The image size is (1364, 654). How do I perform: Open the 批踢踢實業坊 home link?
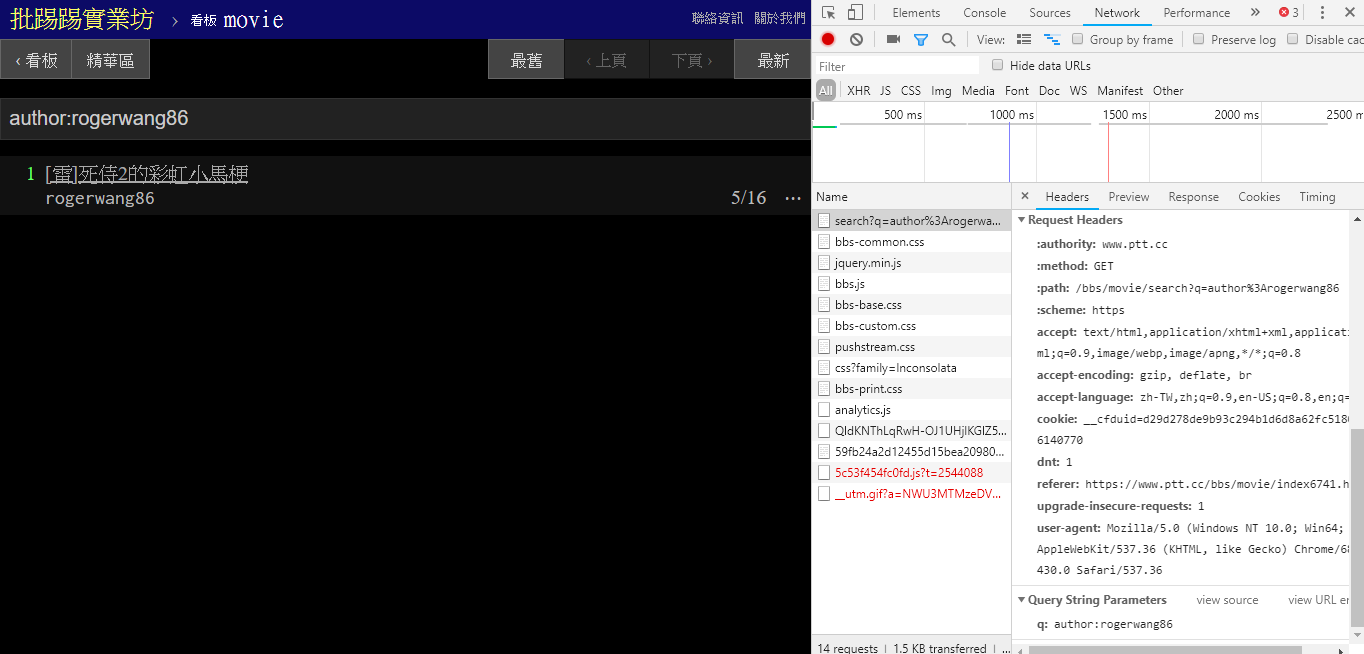[x=82, y=18]
